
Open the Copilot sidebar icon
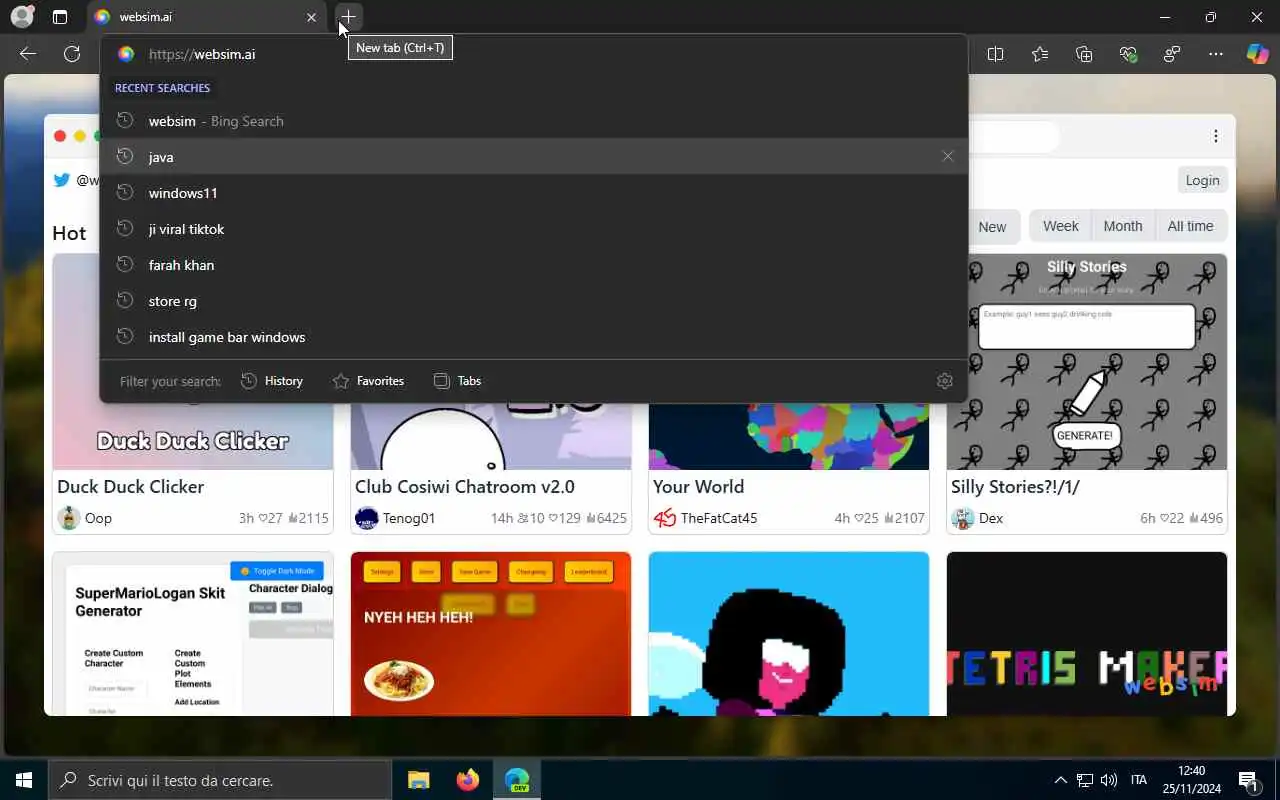[1257, 54]
